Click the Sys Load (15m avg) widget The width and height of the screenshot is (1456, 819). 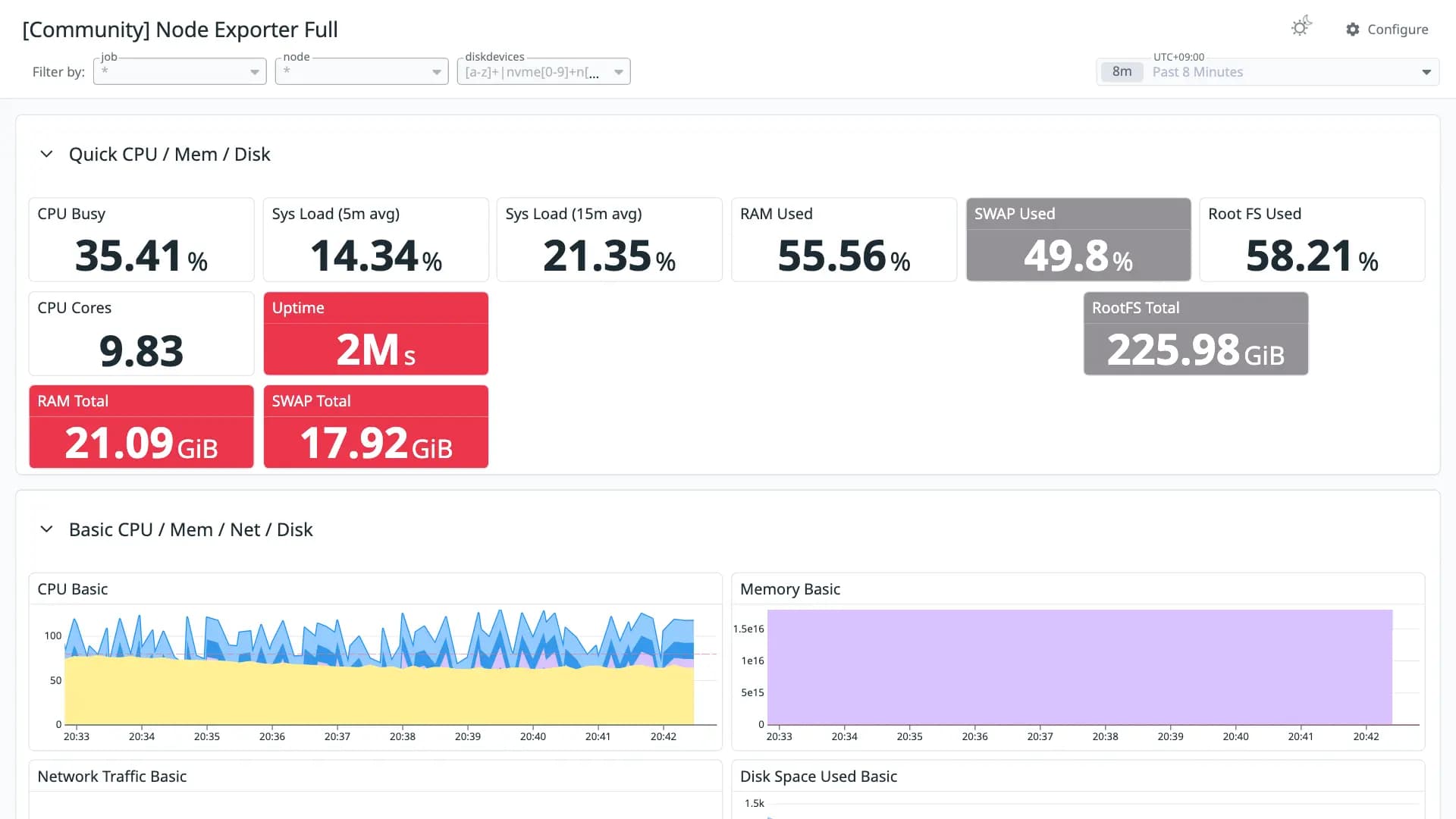pyautogui.click(x=610, y=240)
